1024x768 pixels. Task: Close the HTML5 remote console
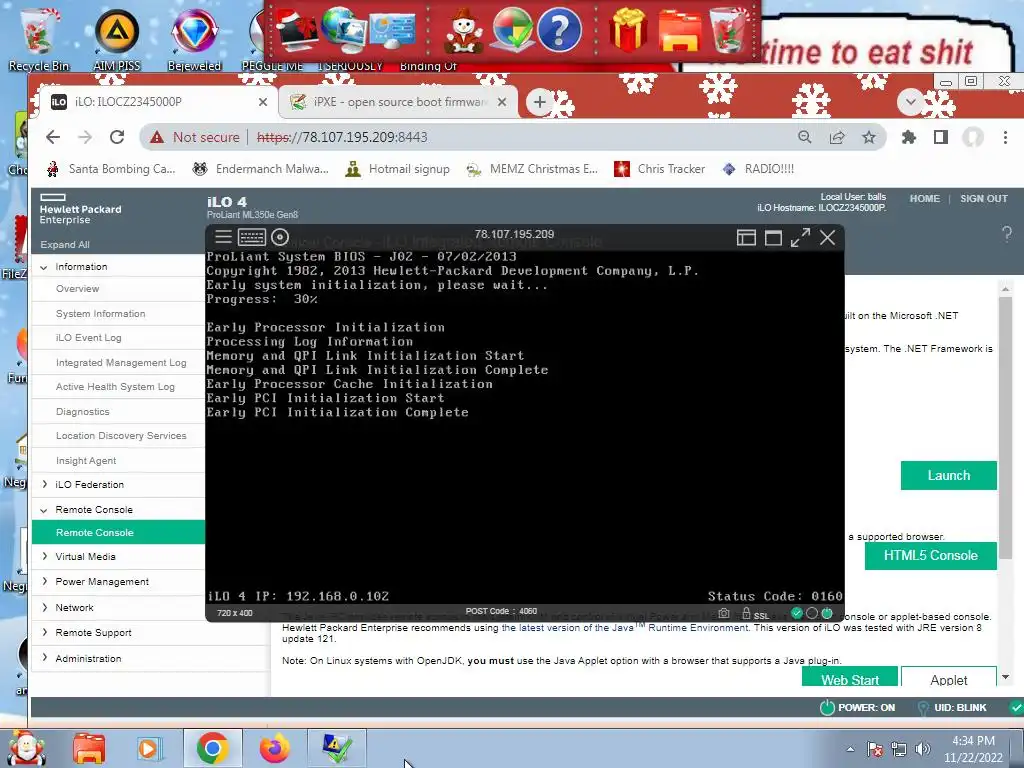(827, 238)
